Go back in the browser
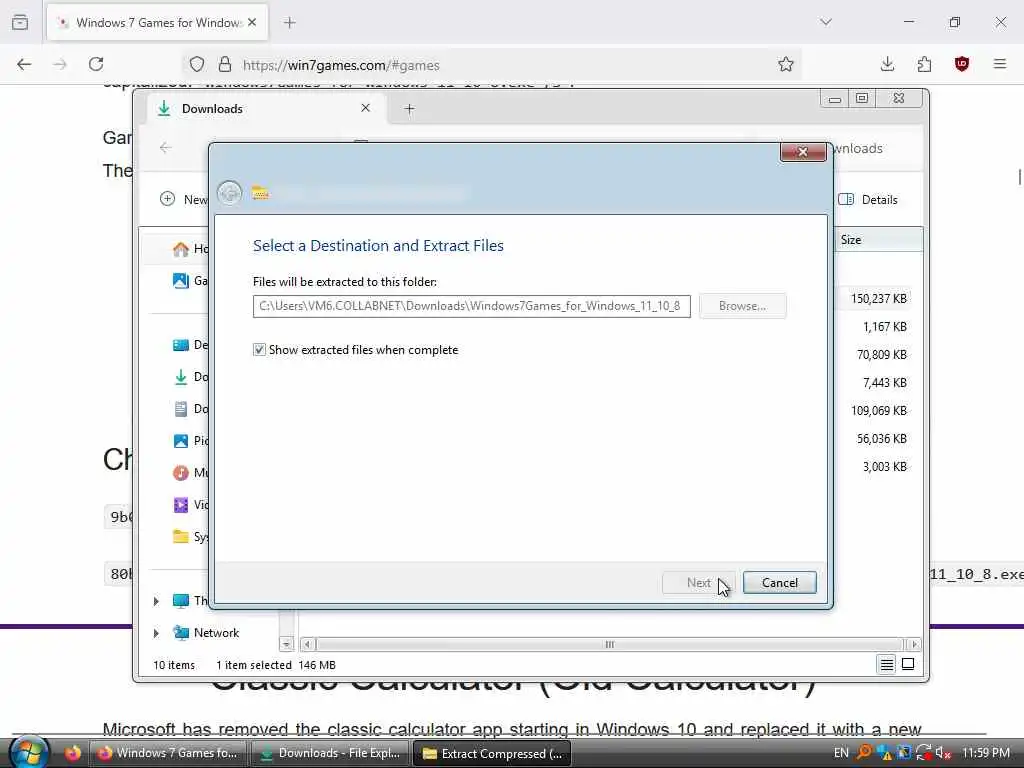This screenshot has height=768, width=1024. 24,64
